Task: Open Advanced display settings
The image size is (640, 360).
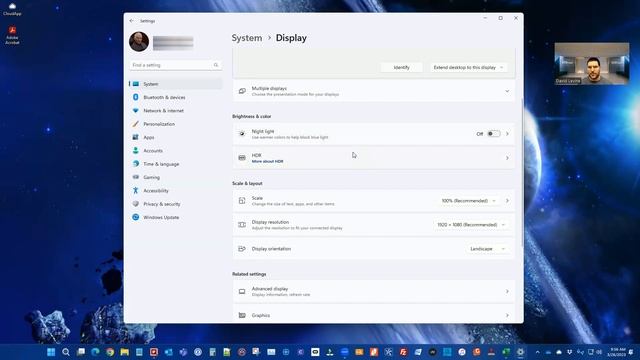Action: coord(373,291)
